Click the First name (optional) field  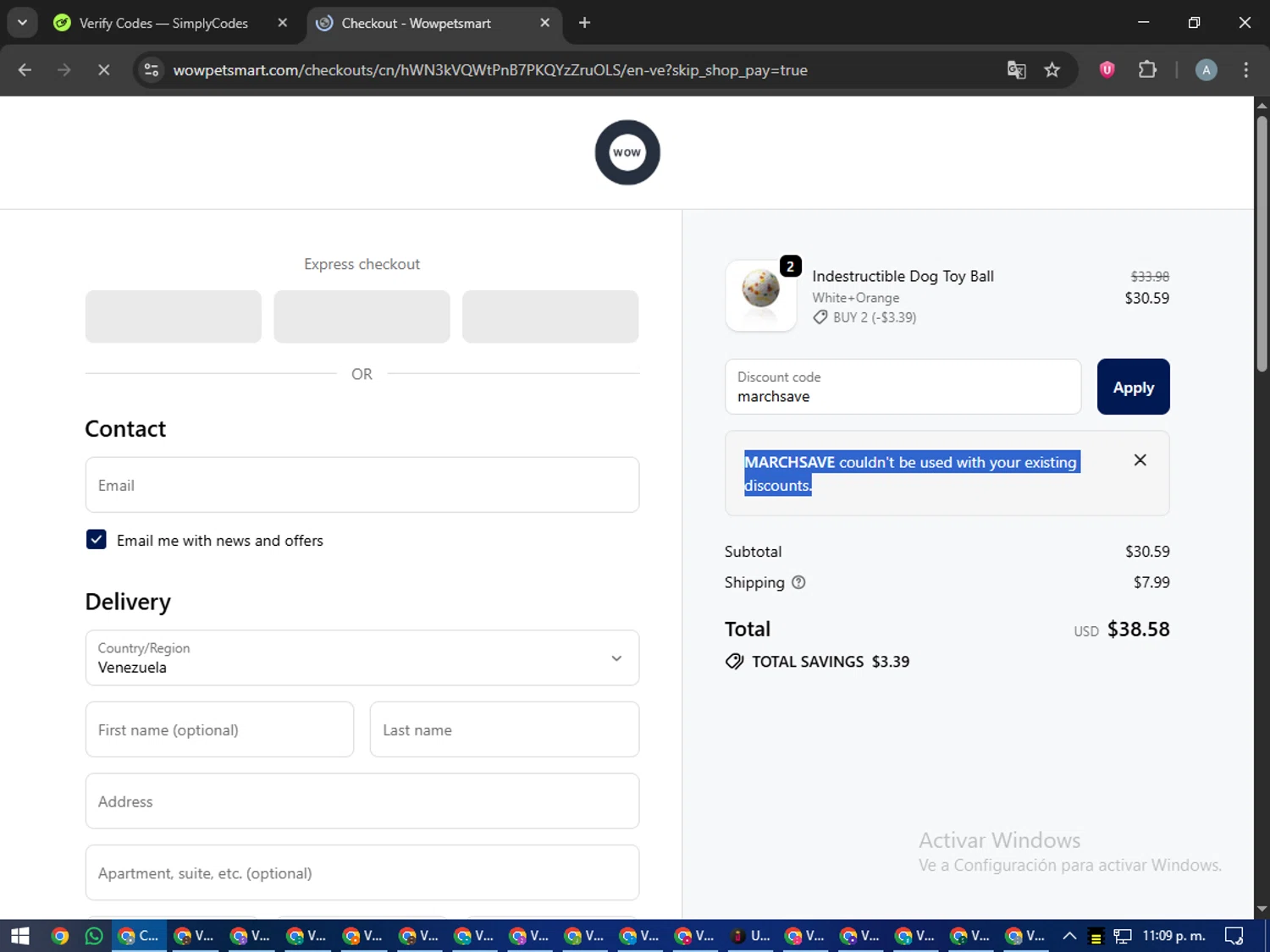click(x=219, y=729)
